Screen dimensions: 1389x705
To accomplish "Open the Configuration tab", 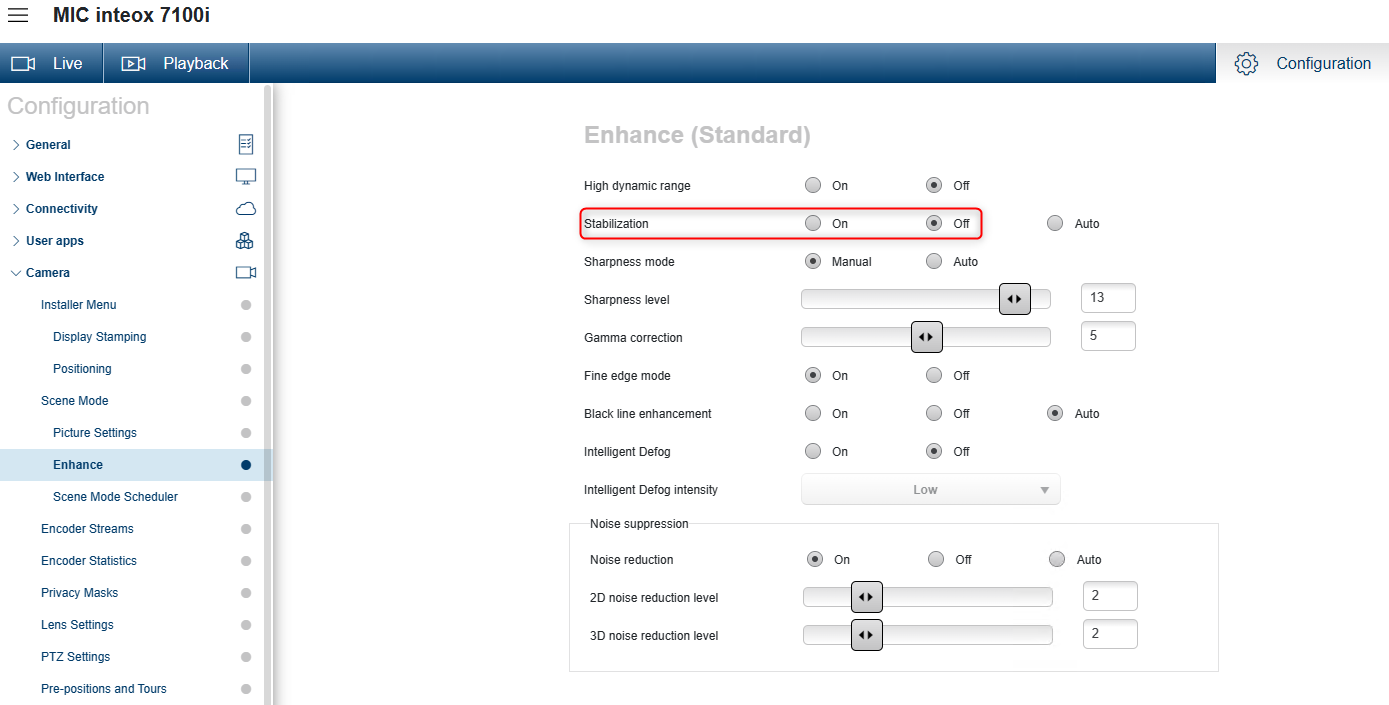I will point(1302,63).
